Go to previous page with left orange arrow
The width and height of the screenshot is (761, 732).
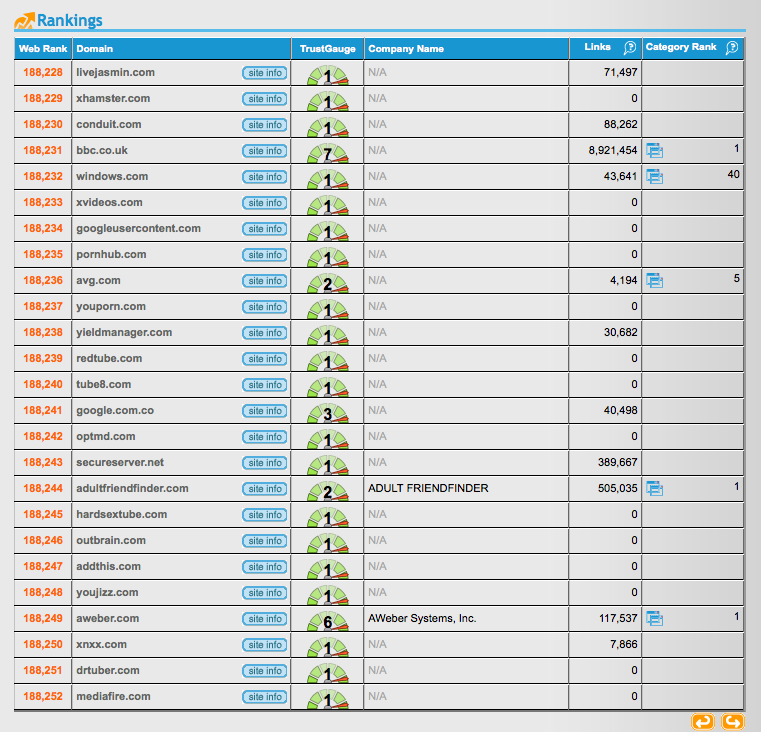703,722
